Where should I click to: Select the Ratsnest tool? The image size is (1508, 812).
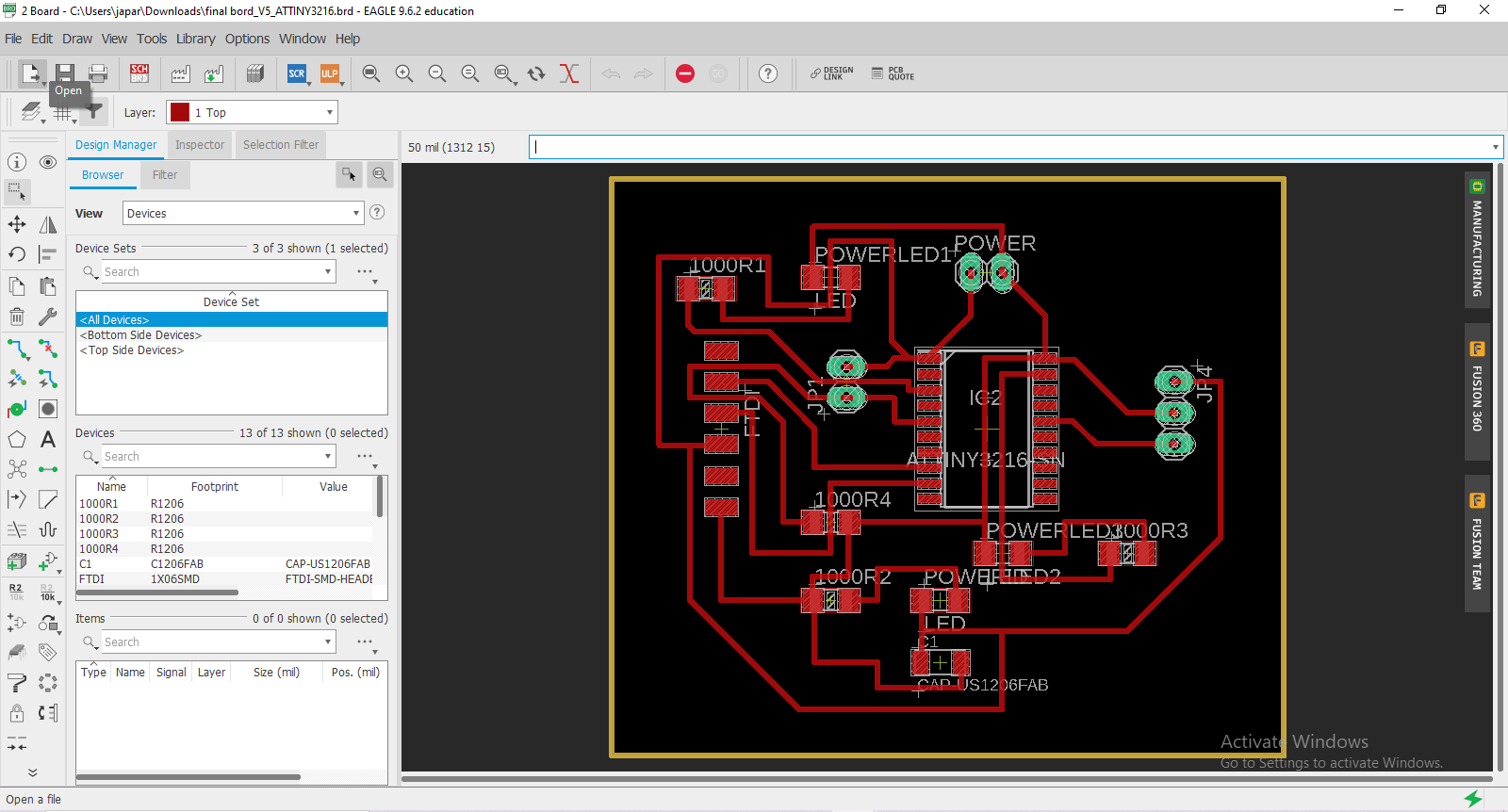click(17, 469)
